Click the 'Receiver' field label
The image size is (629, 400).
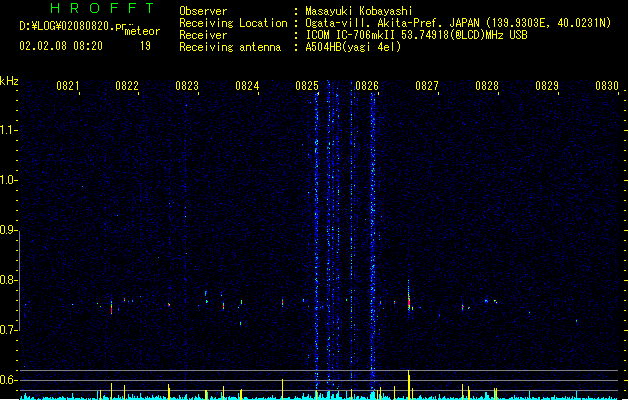coord(203,35)
